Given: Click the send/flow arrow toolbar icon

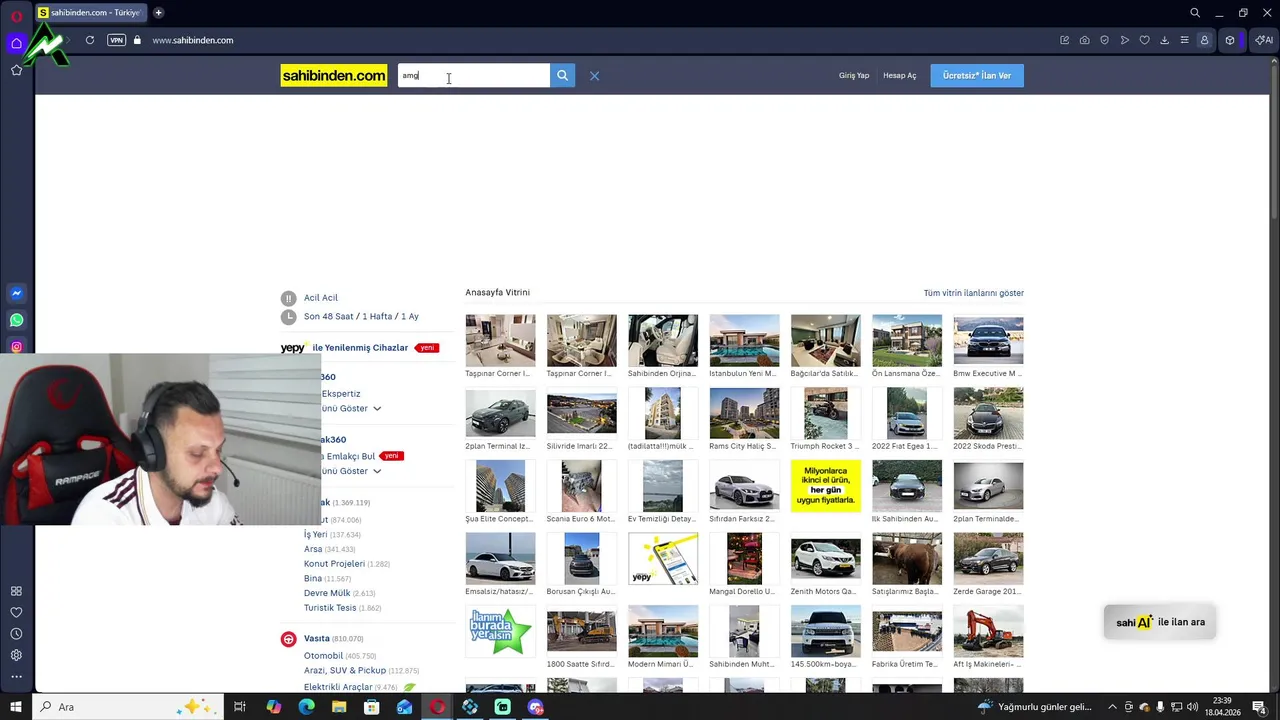Looking at the screenshot, I should 1125,40.
